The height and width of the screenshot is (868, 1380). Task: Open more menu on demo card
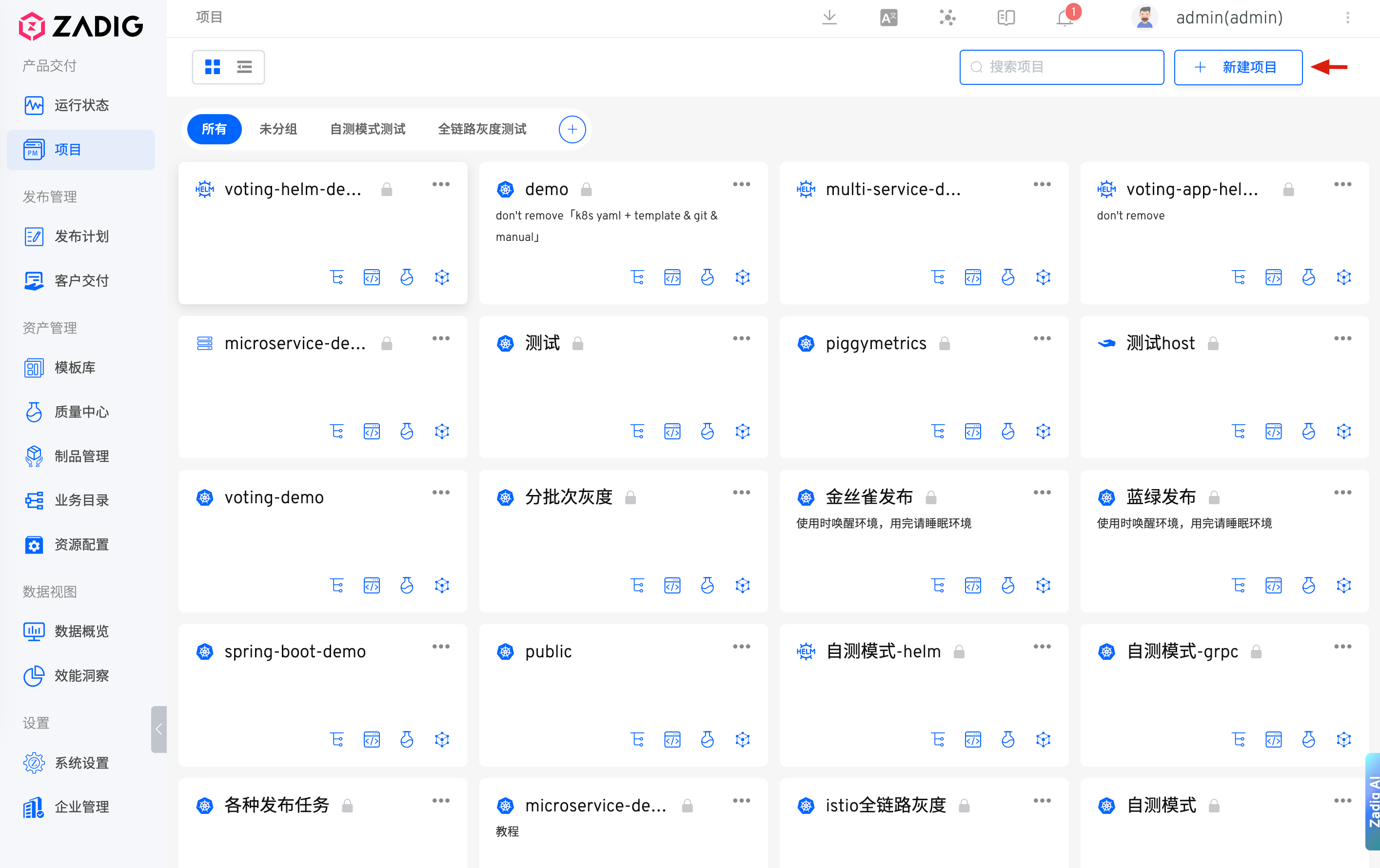741,184
